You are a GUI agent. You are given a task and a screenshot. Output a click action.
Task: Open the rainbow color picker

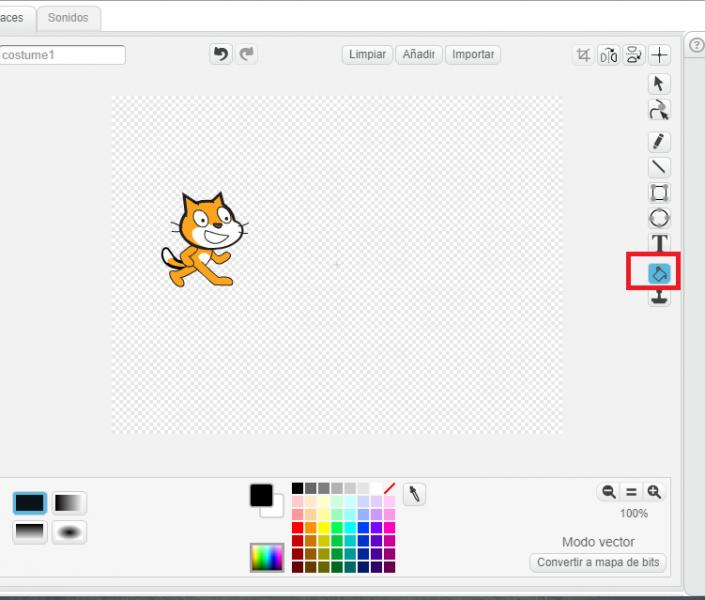point(267,557)
